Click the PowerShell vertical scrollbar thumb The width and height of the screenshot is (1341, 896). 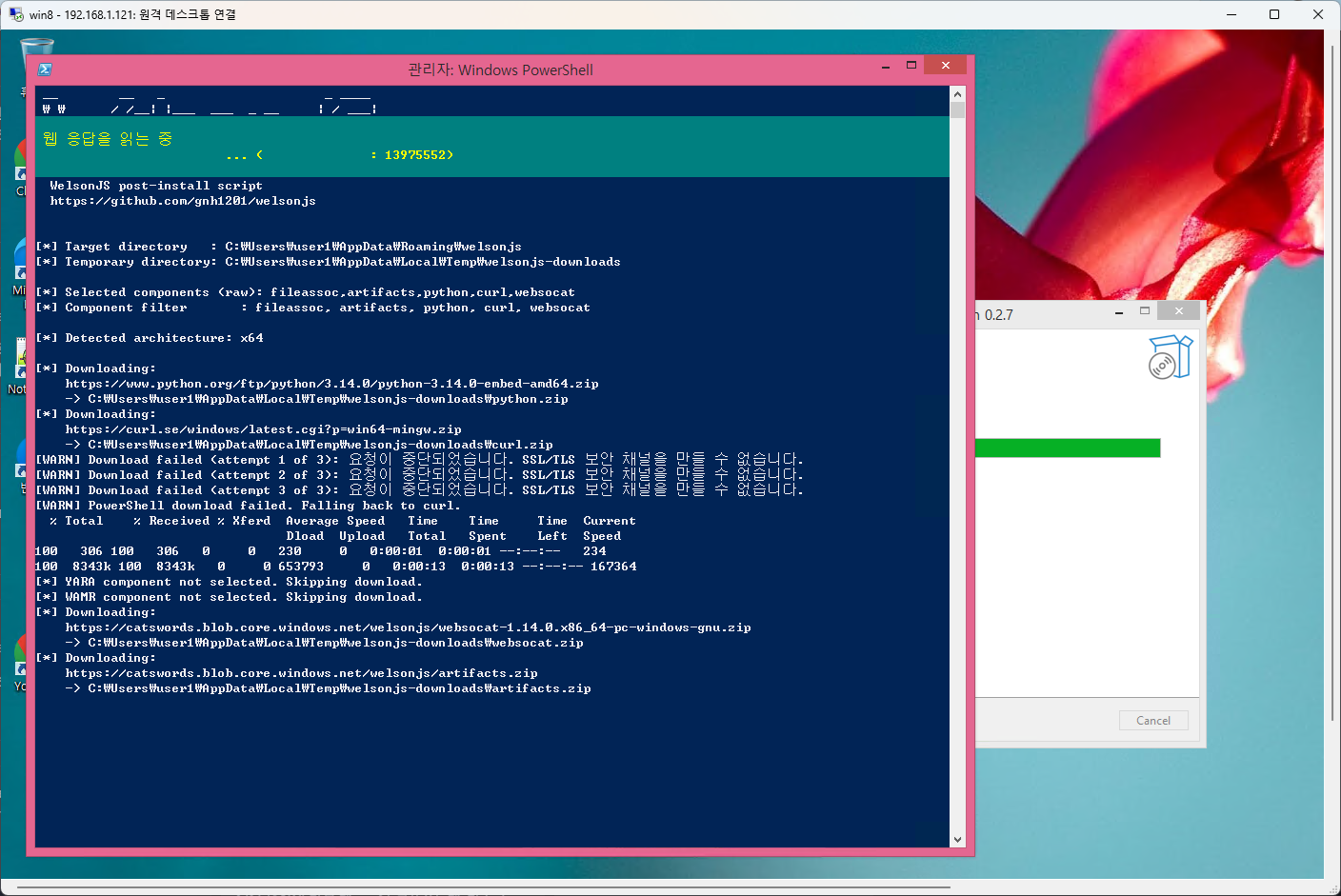[957, 110]
